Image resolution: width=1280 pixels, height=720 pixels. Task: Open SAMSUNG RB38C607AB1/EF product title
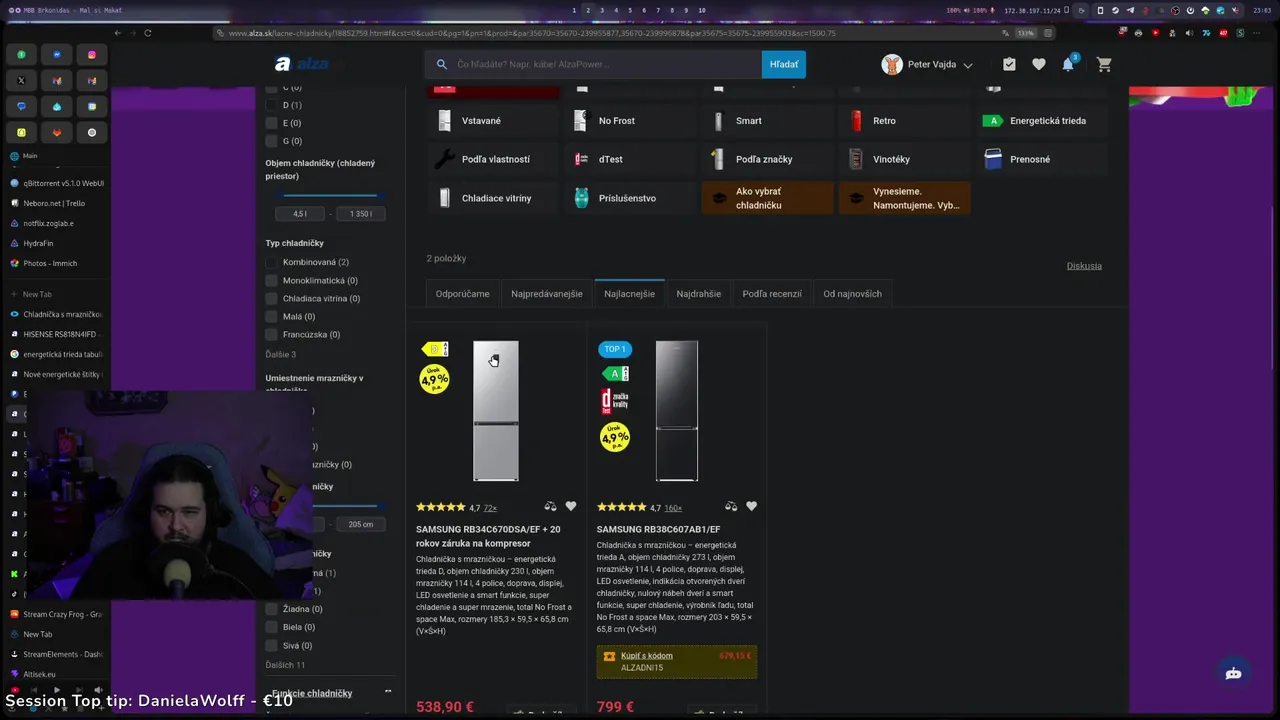click(x=658, y=529)
